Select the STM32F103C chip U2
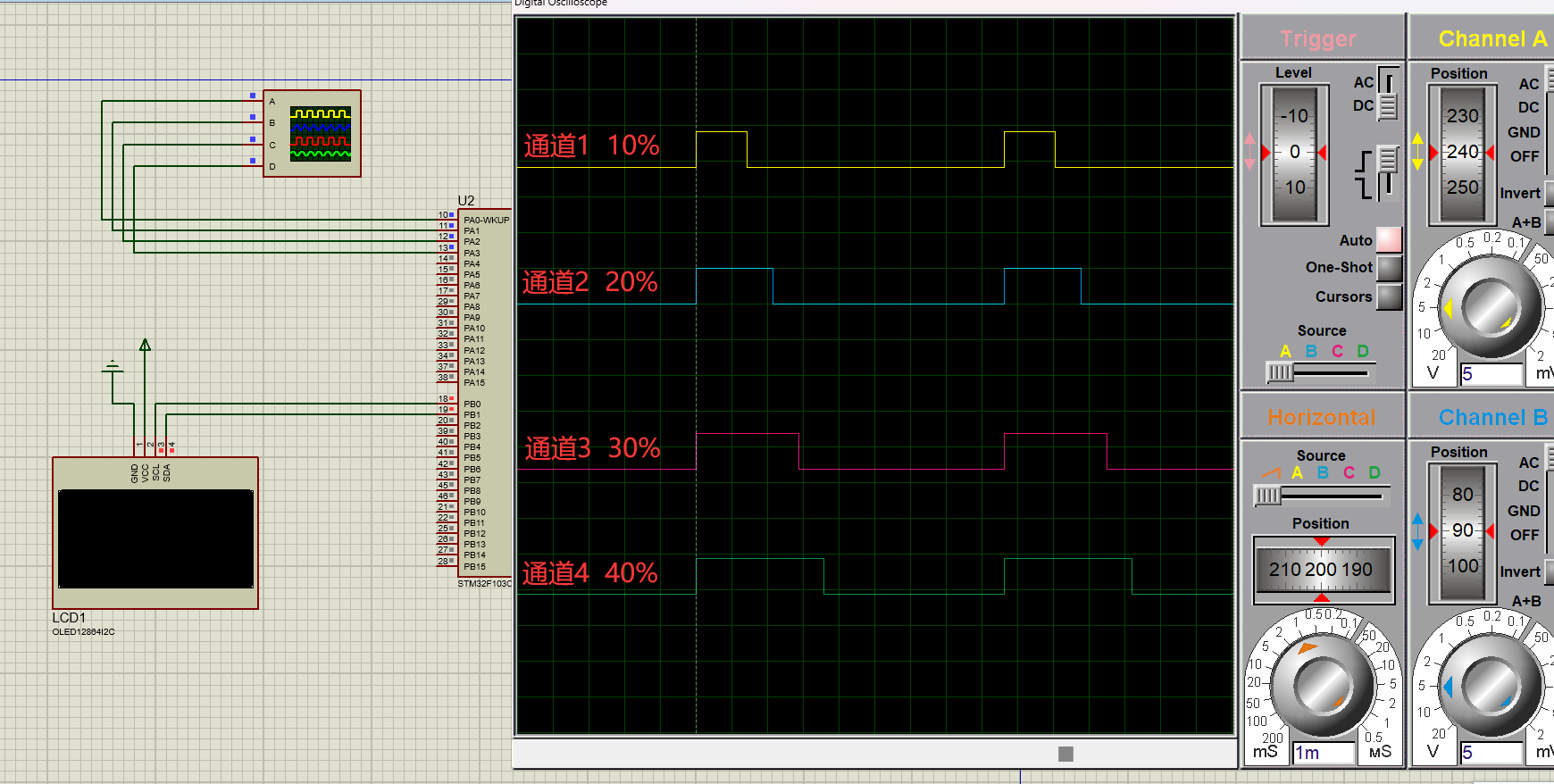 click(x=485, y=392)
